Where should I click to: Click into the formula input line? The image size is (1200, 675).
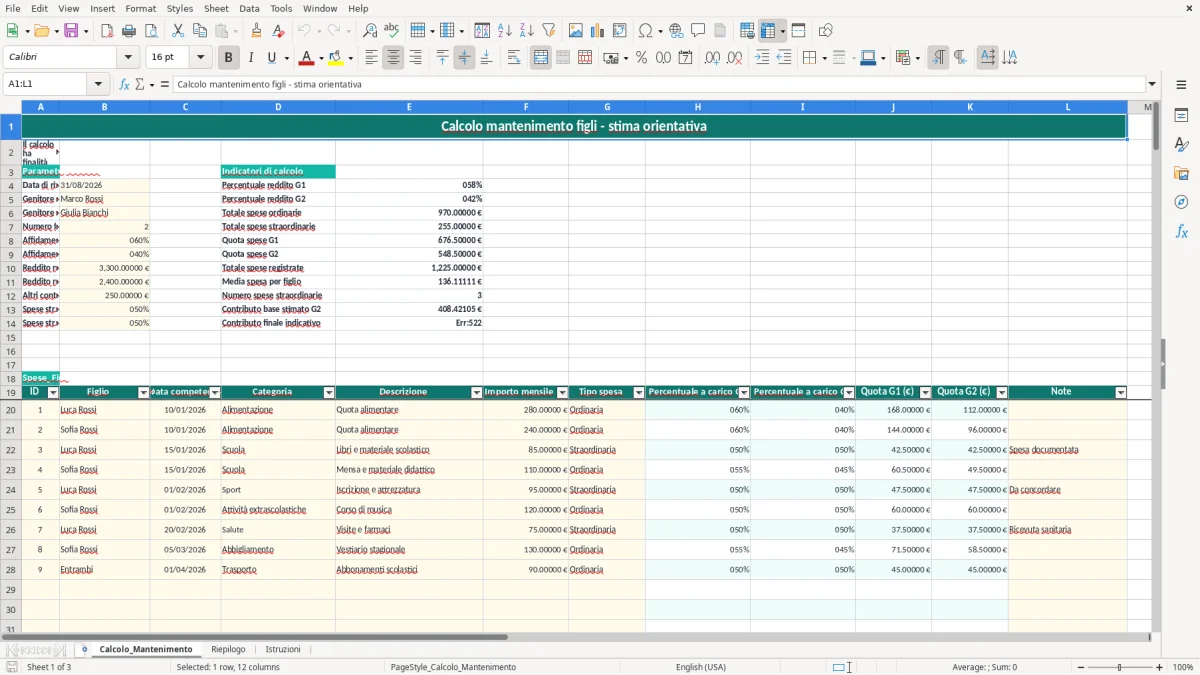pos(659,84)
